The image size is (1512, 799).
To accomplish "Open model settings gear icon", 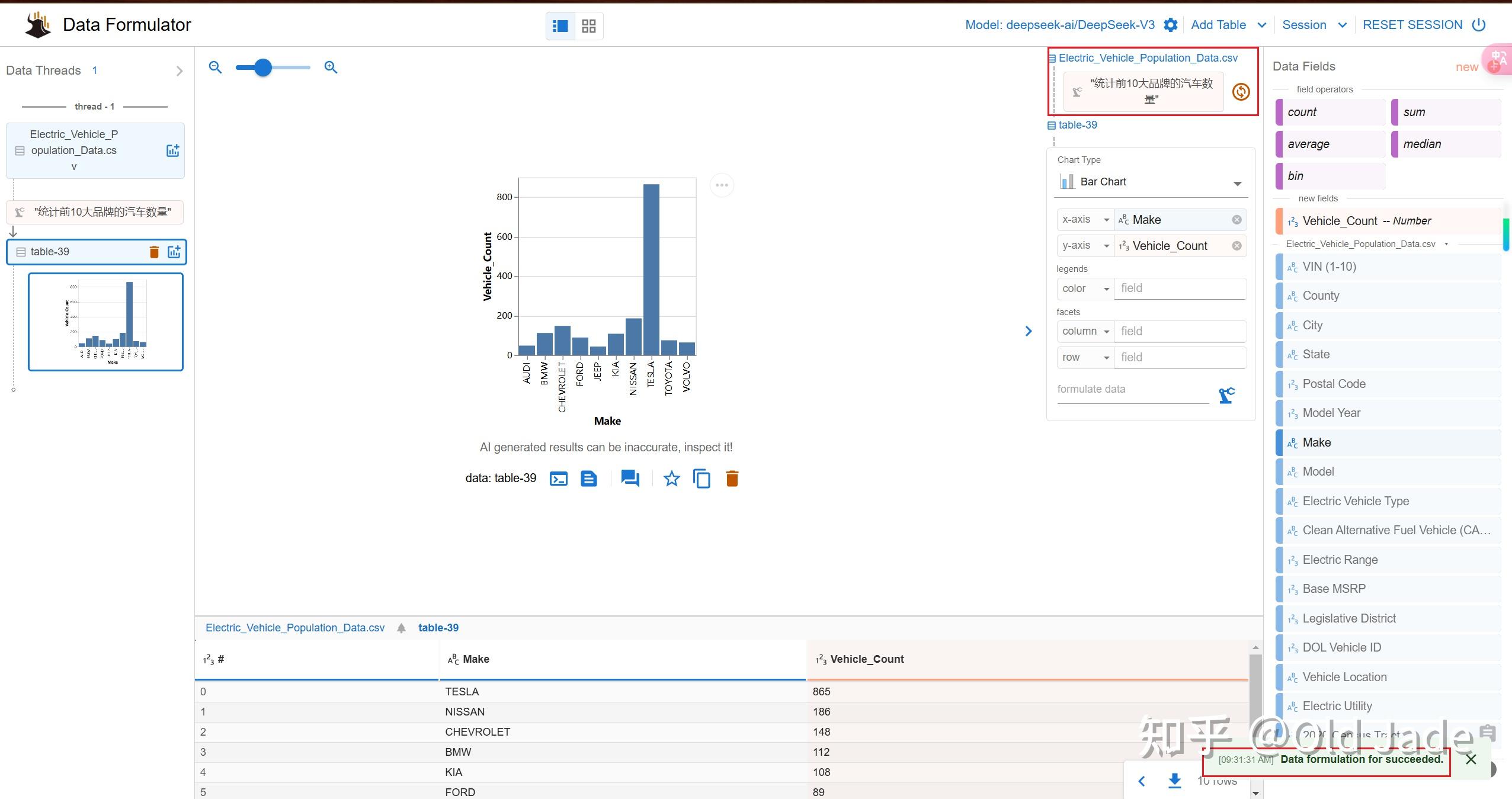I will [x=1170, y=25].
